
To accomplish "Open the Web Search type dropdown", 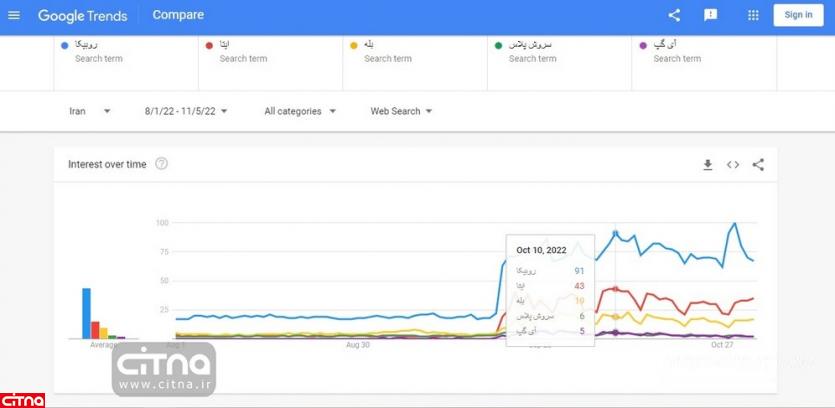I will (x=401, y=111).
